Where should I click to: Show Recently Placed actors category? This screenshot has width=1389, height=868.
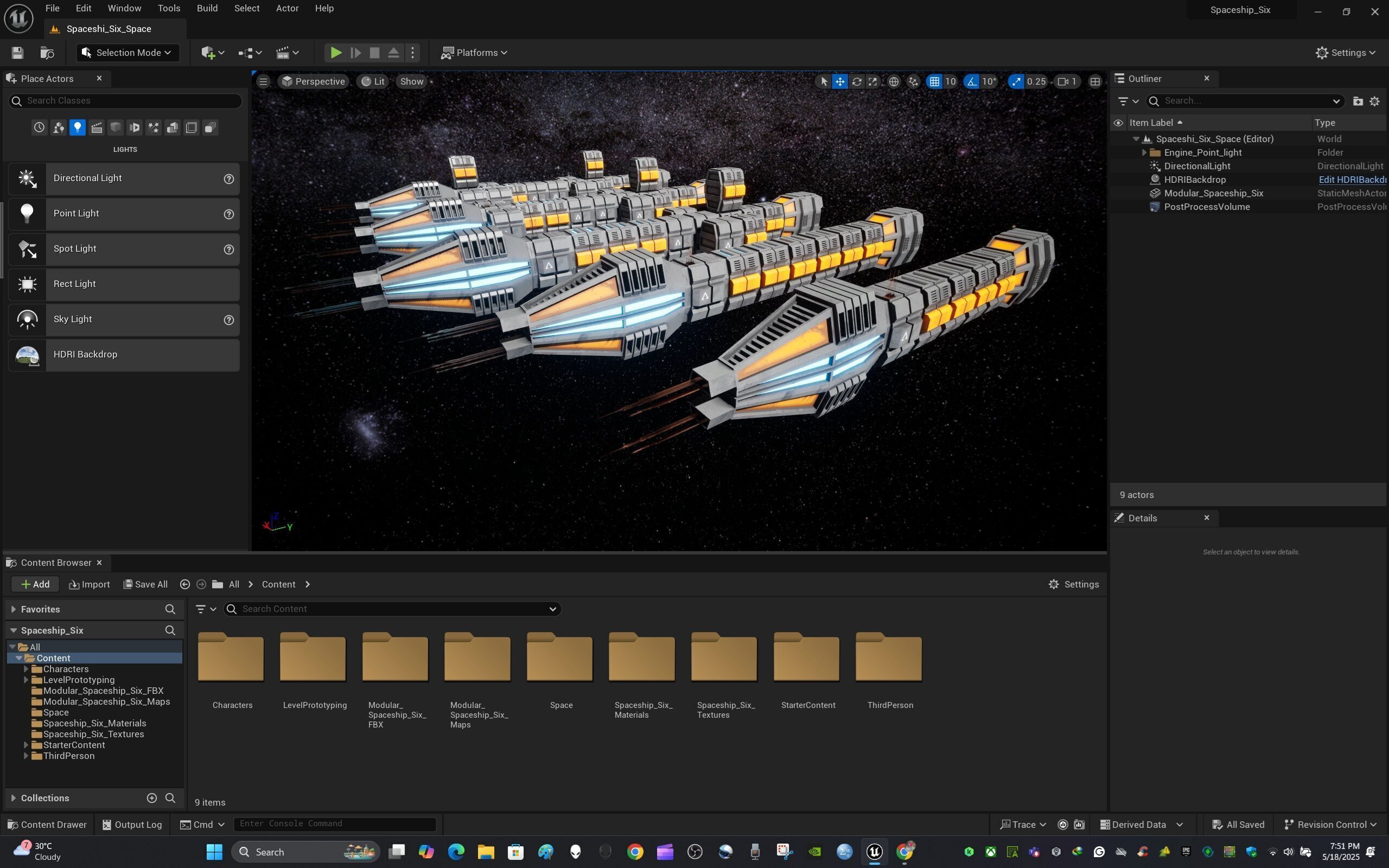(x=39, y=127)
